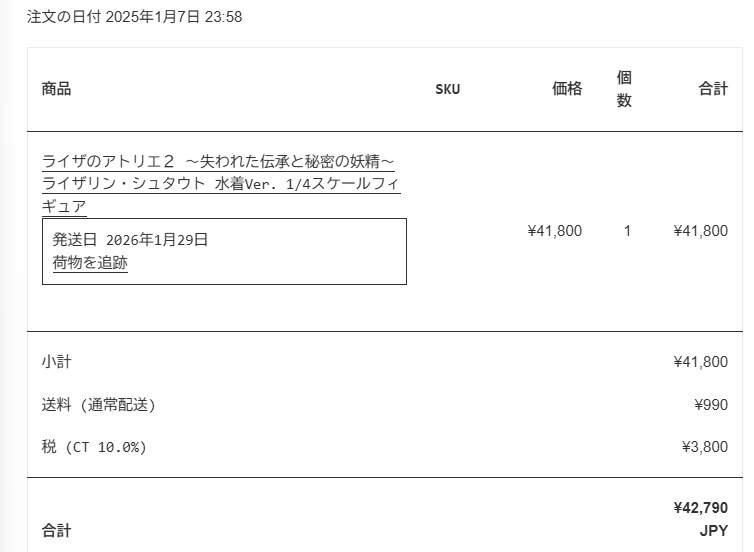Click the 小計 label
The image size is (754, 552).
56,361
